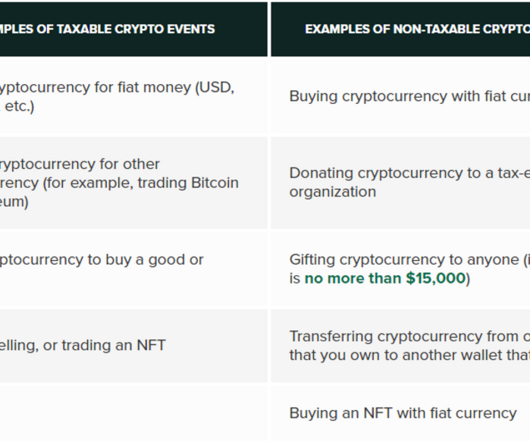This screenshot has width=530, height=442.
Task: Click the word 'Bitcoin' in the table
Action: click(215, 183)
